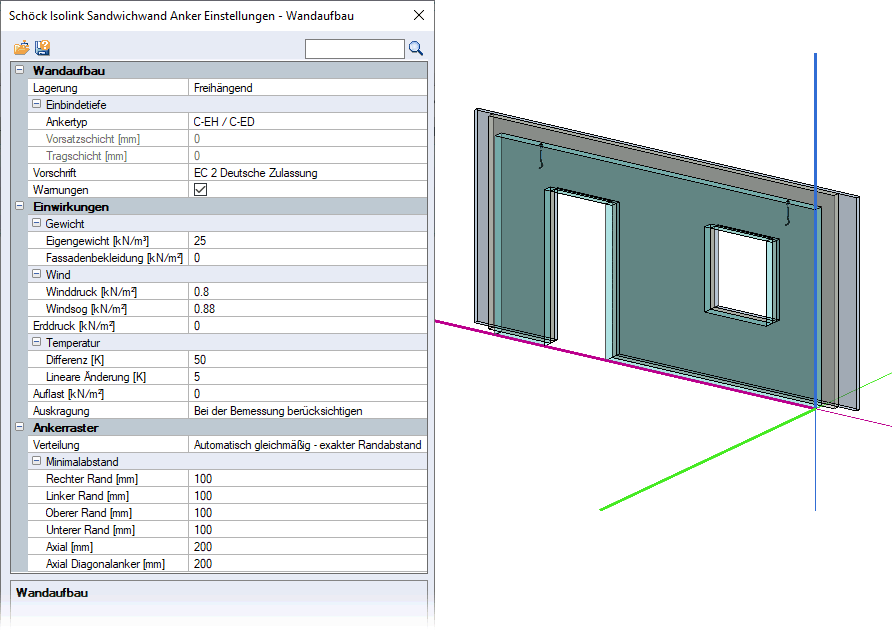Select the Vorschrift property label
The image size is (892, 630).
tap(55, 172)
